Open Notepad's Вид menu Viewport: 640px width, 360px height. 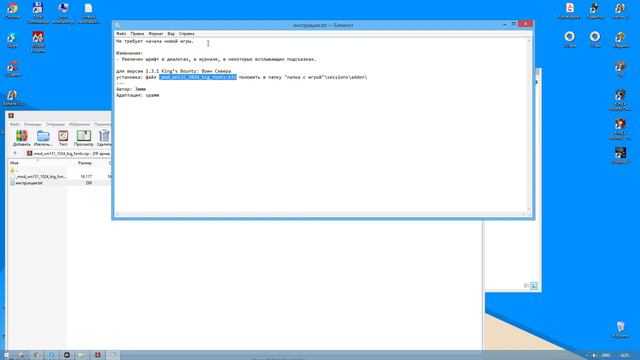coord(171,33)
